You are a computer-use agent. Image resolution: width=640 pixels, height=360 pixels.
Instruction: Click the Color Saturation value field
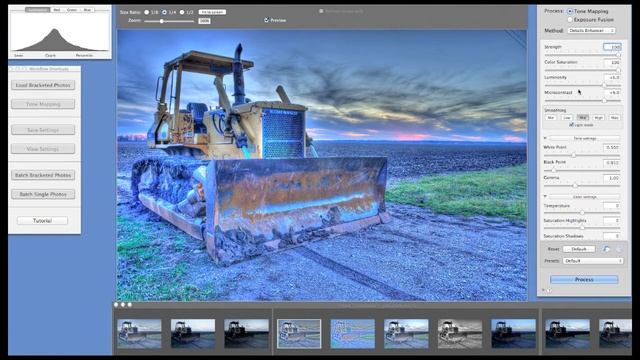pos(612,62)
